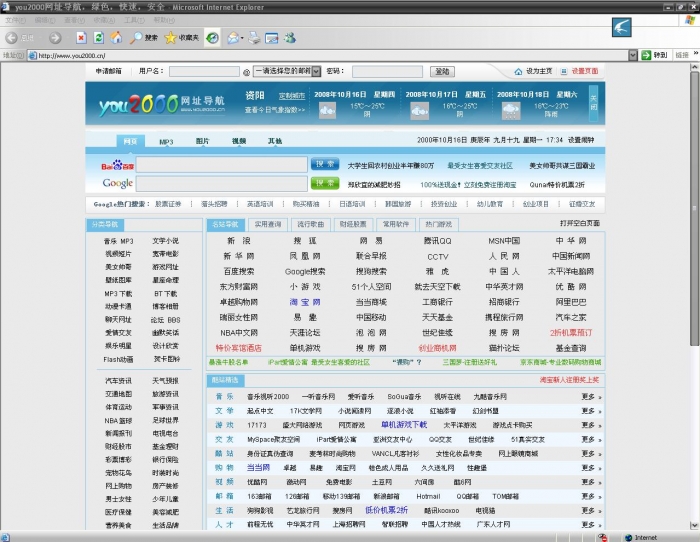Focus the 用户名 username field
700x542 pixels.
(204, 71)
